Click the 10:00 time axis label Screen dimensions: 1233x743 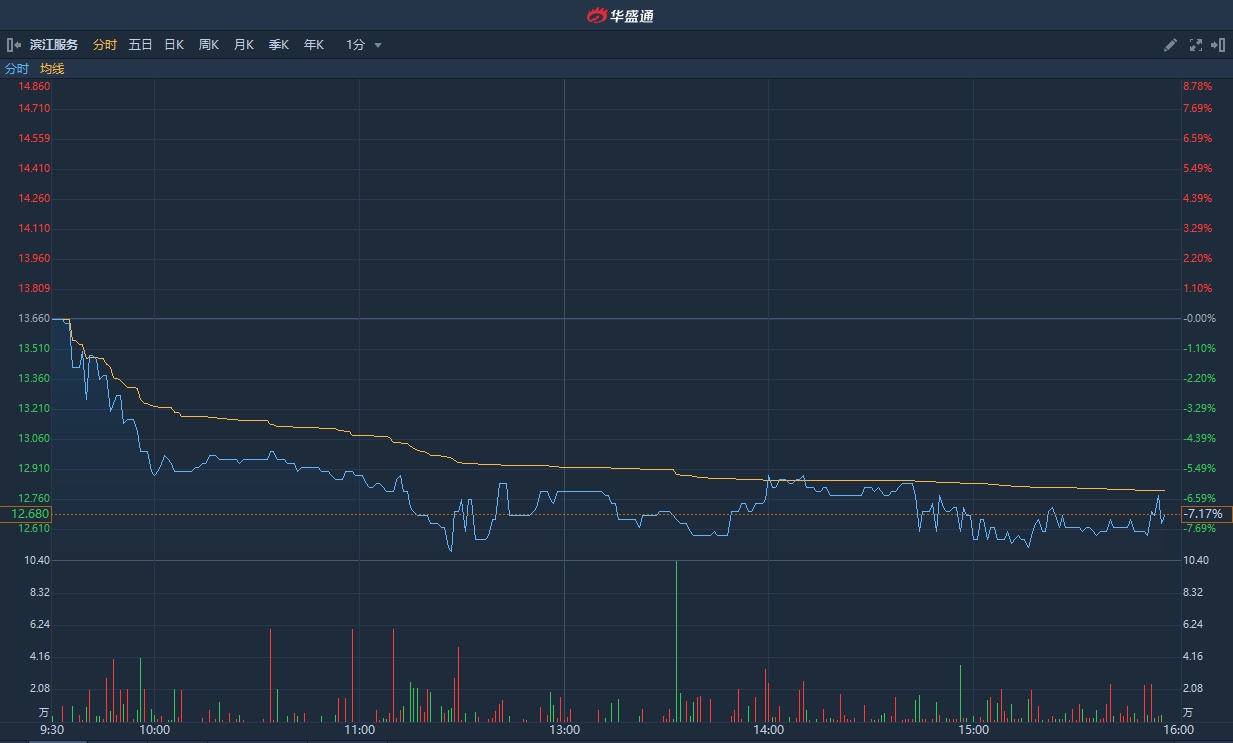(x=155, y=730)
